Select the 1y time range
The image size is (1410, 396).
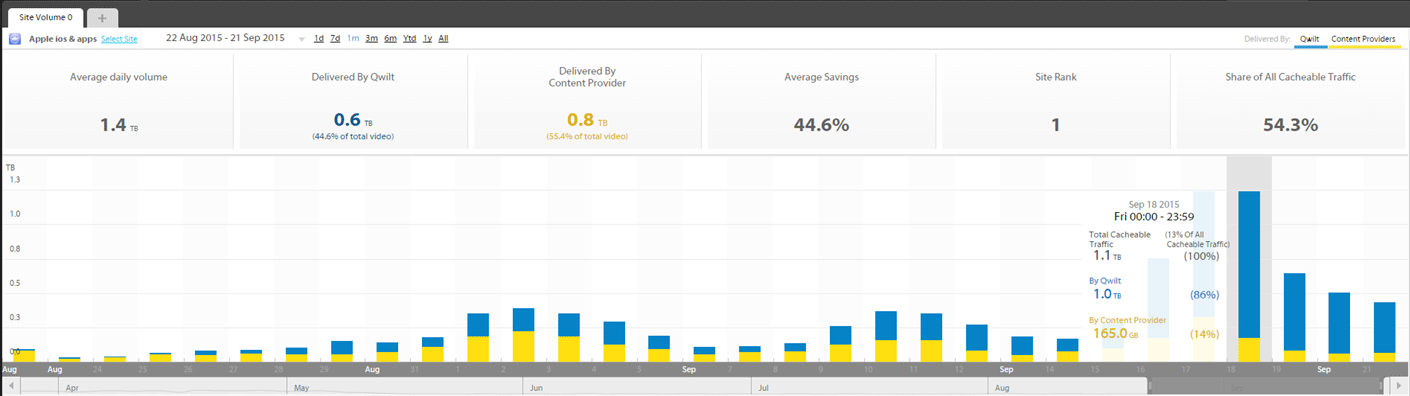(427, 39)
